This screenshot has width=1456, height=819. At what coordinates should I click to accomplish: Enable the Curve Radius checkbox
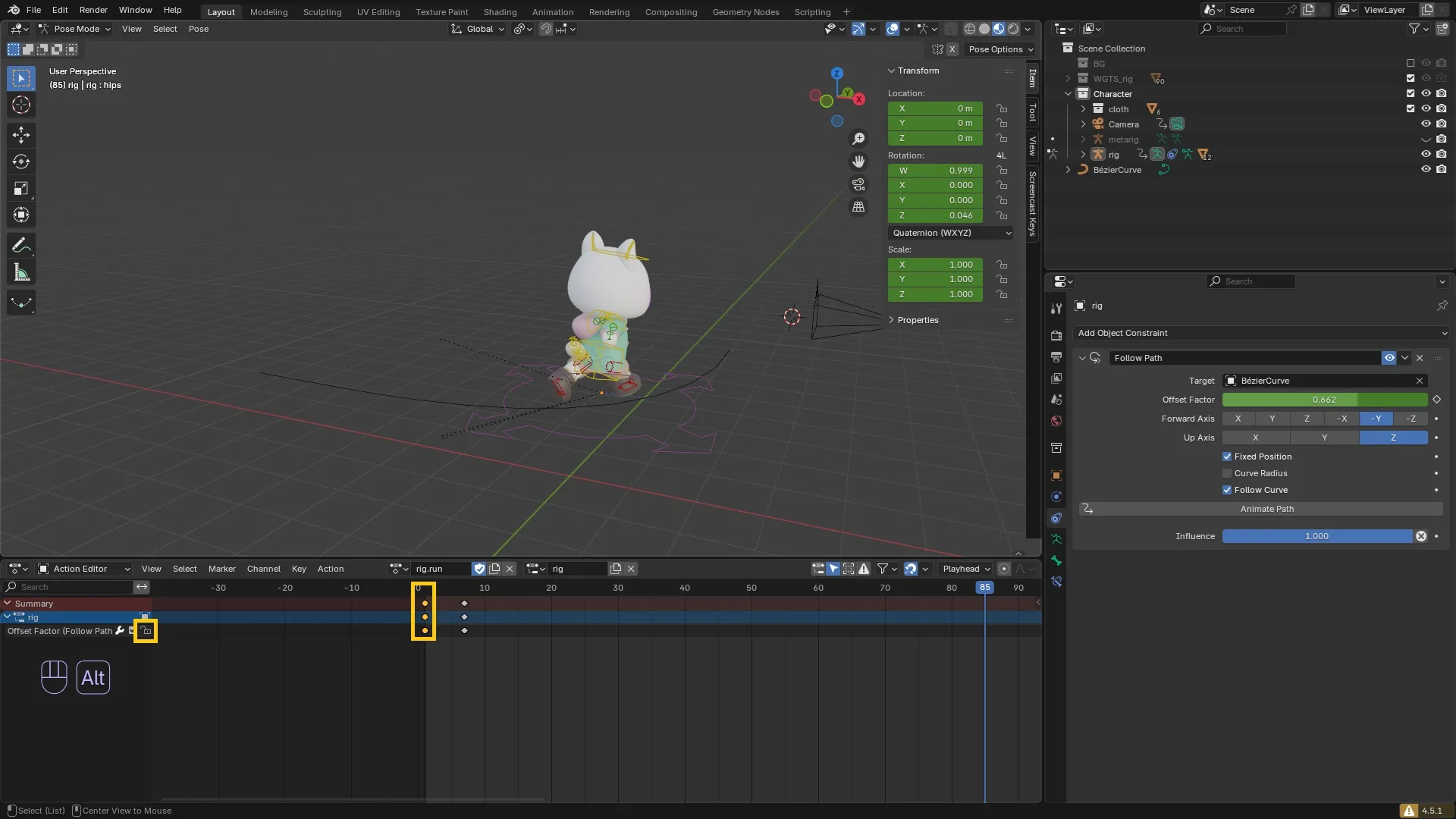1227,473
